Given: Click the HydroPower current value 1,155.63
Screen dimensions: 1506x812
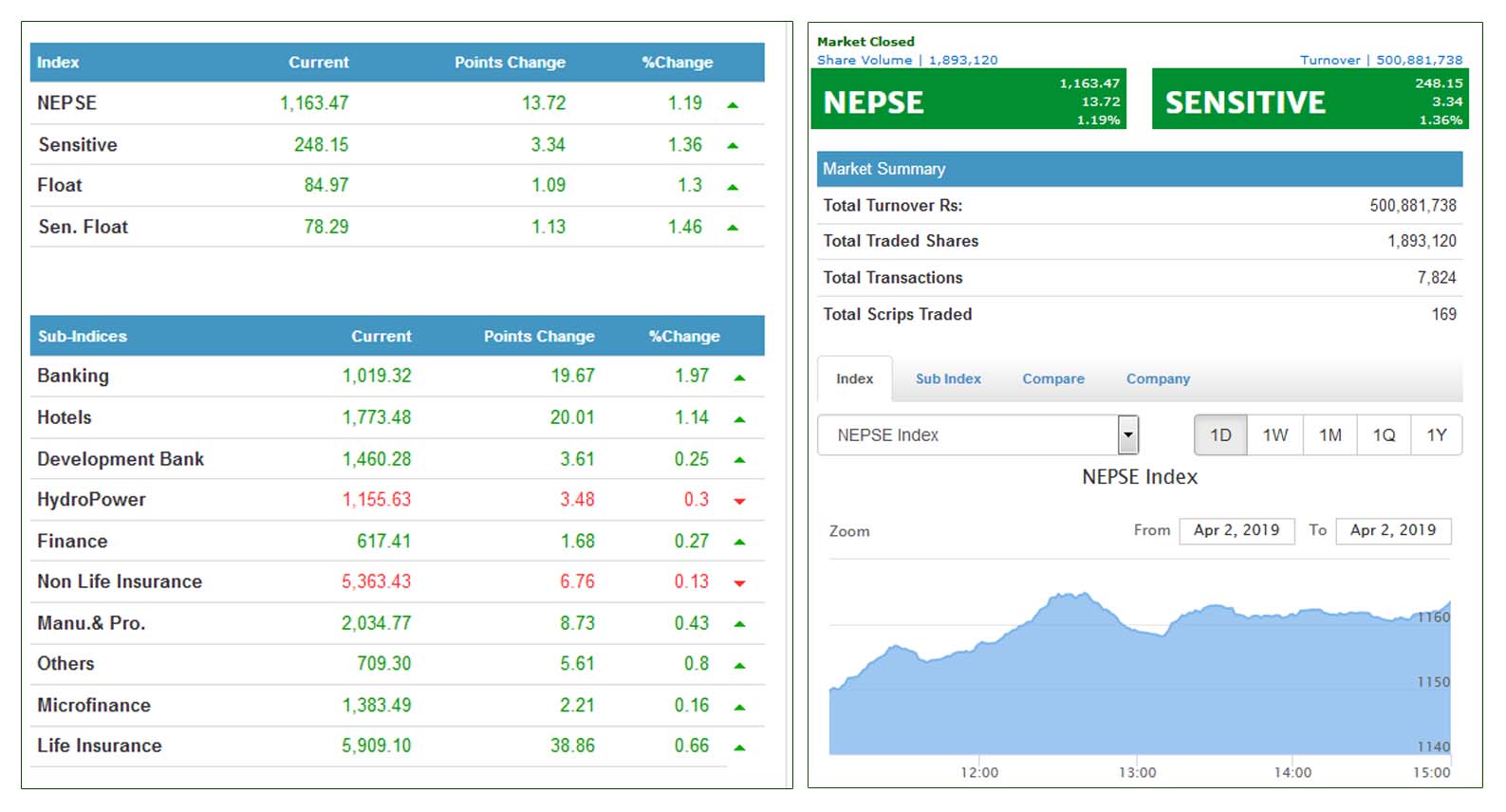Looking at the screenshot, I should click(377, 500).
